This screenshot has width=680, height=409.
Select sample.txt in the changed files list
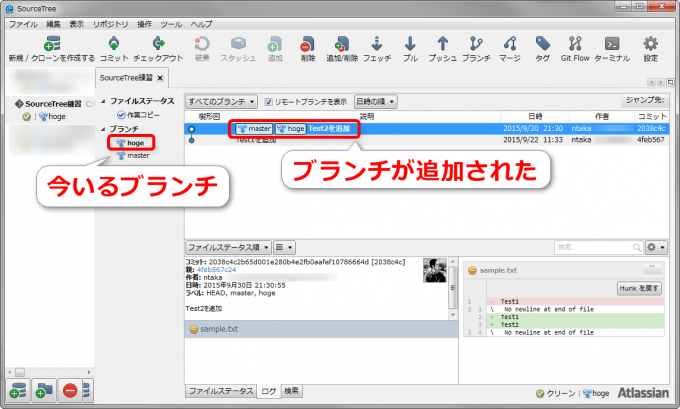click(x=321, y=329)
